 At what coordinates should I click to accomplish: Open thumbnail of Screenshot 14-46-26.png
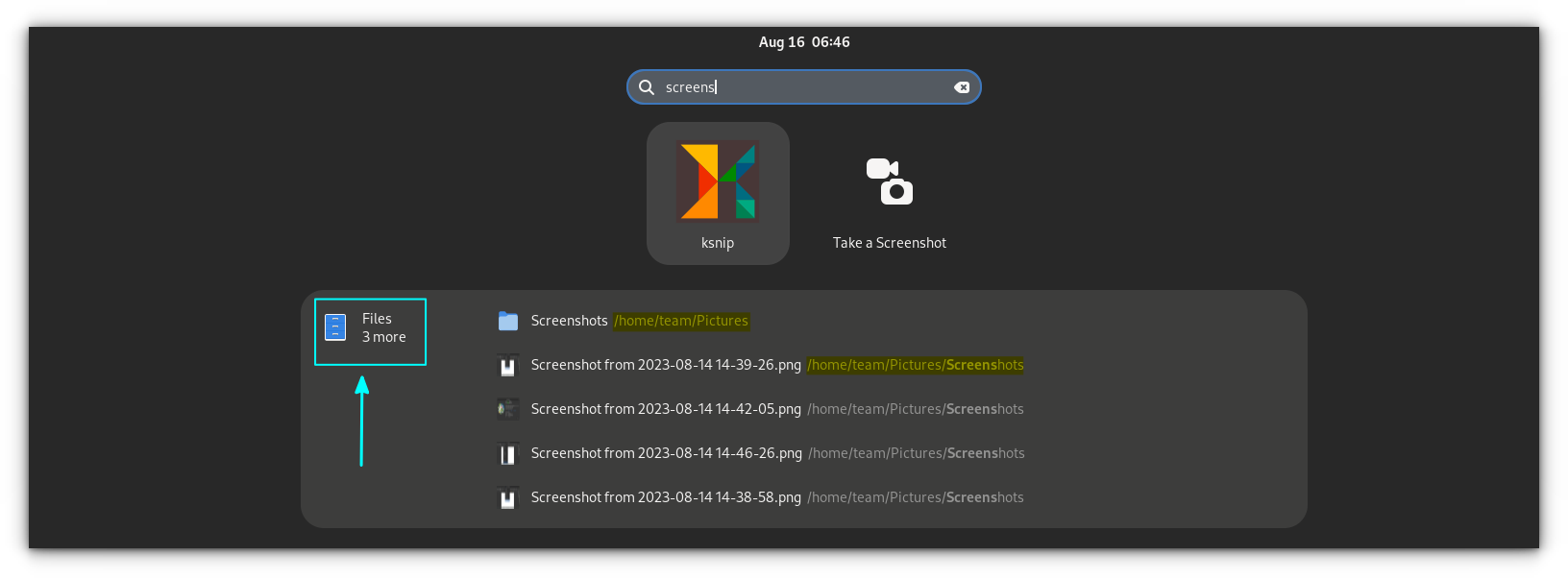point(508,453)
